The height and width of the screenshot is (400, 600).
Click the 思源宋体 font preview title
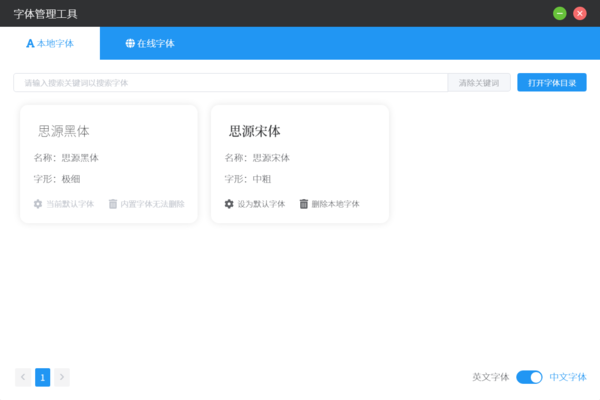coord(255,131)
